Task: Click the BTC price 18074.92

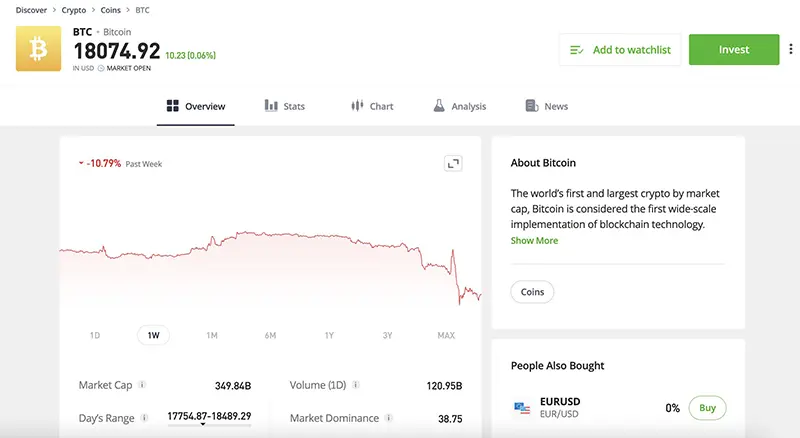Action: pos(117,51)
